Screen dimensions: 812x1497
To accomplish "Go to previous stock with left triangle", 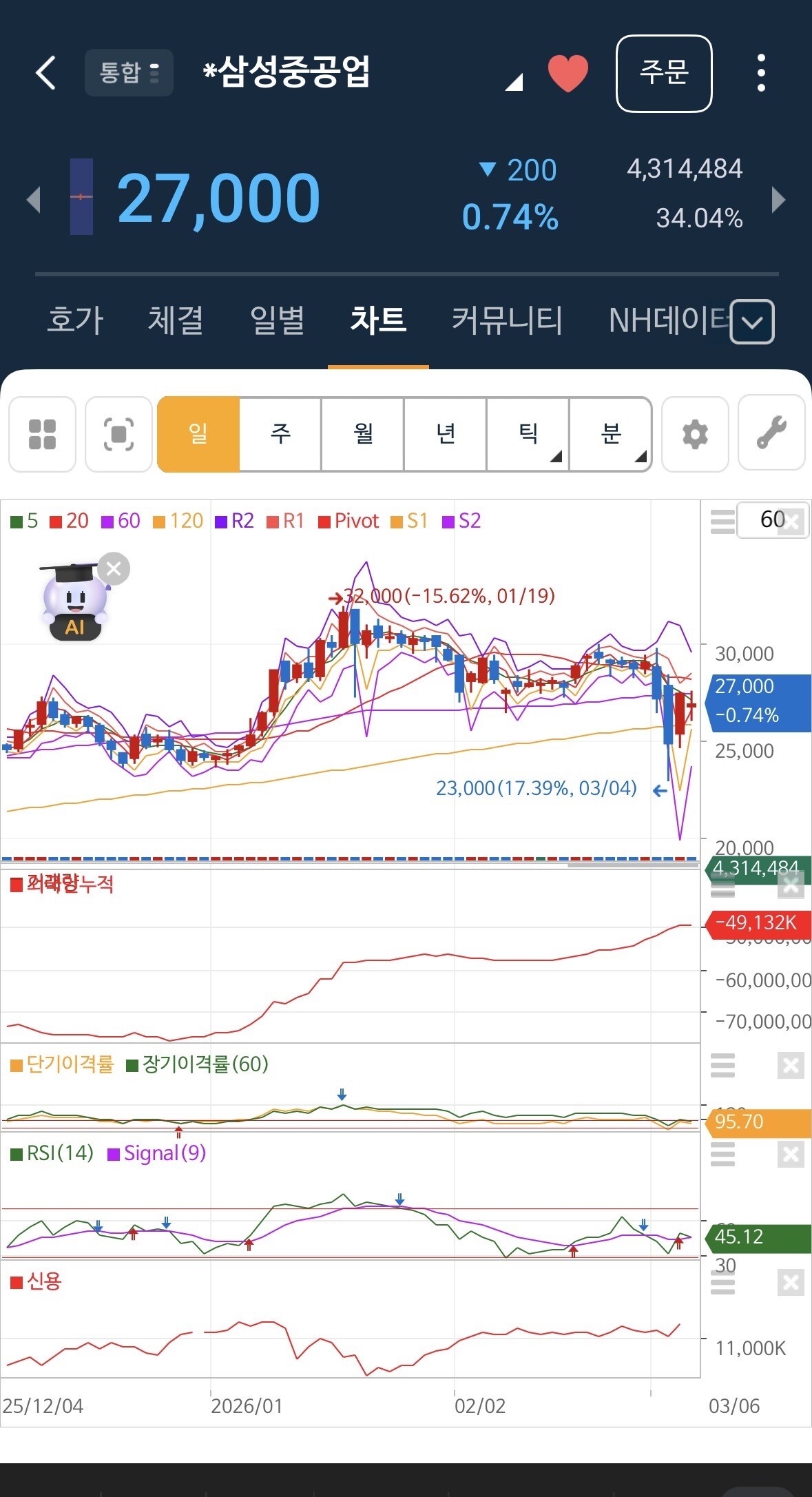I will (x=34, y=199).
